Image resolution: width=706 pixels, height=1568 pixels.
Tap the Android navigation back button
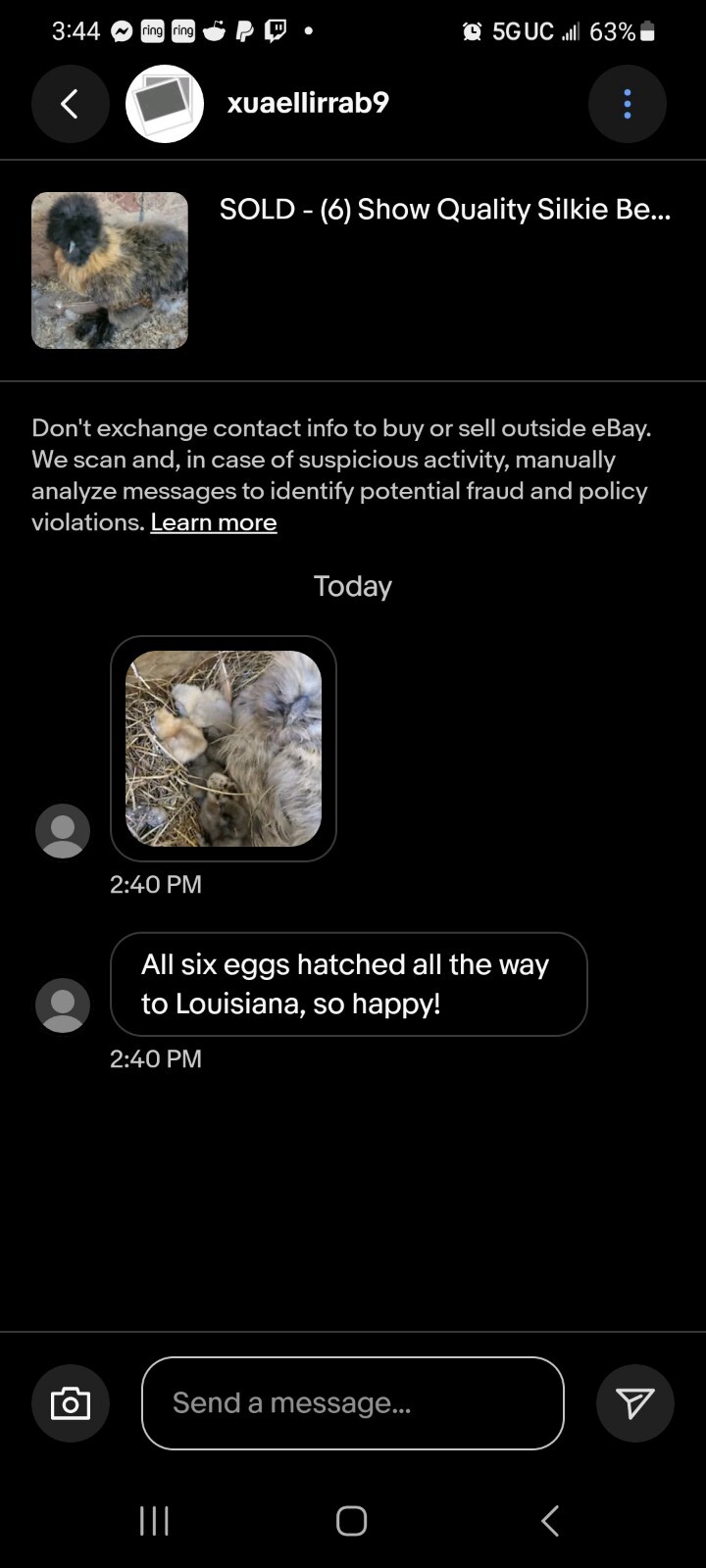click(551, 1521)
